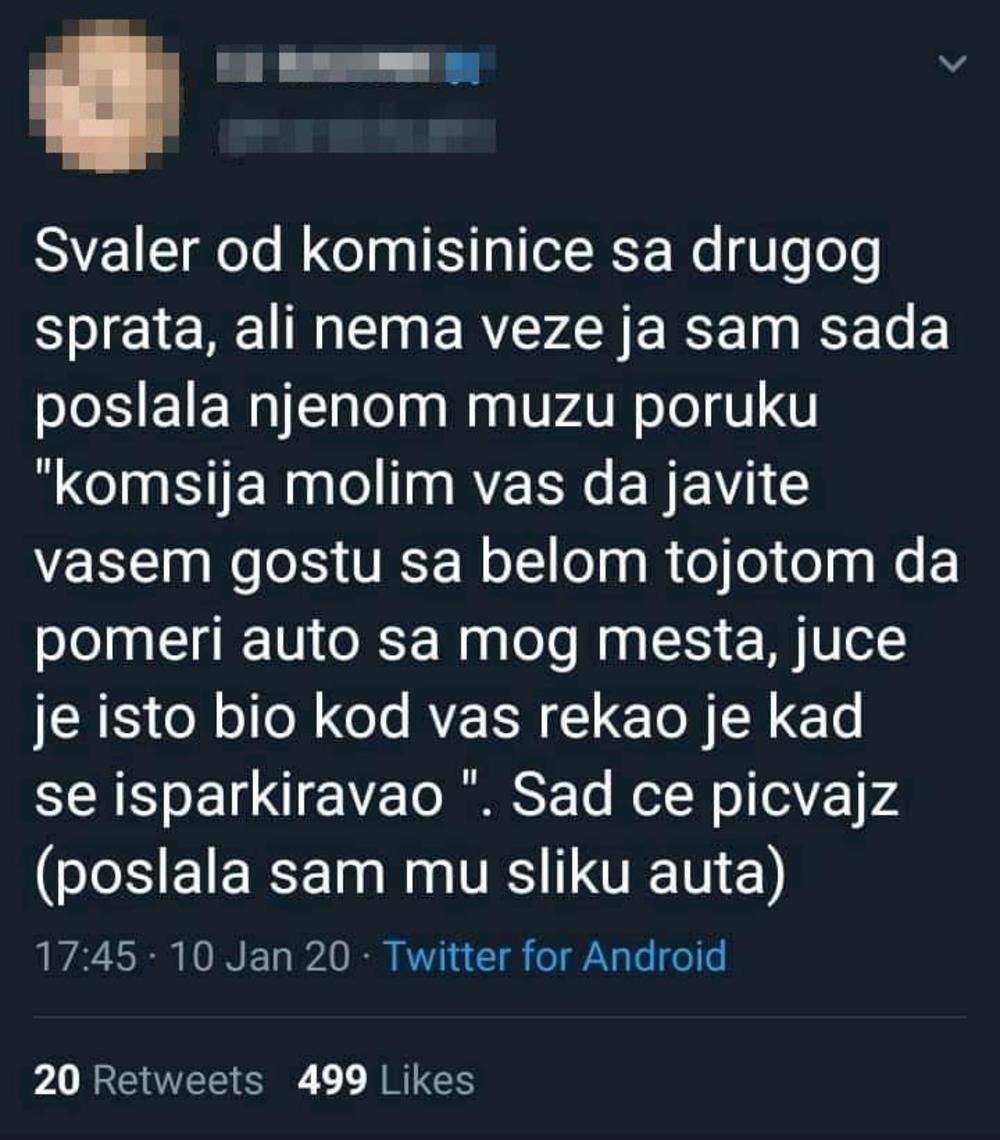This screenshot has height=1140, width=1000.
Task: Click the 17:45 timestamp
Action: pyautogui.click(x=86, y=956)
